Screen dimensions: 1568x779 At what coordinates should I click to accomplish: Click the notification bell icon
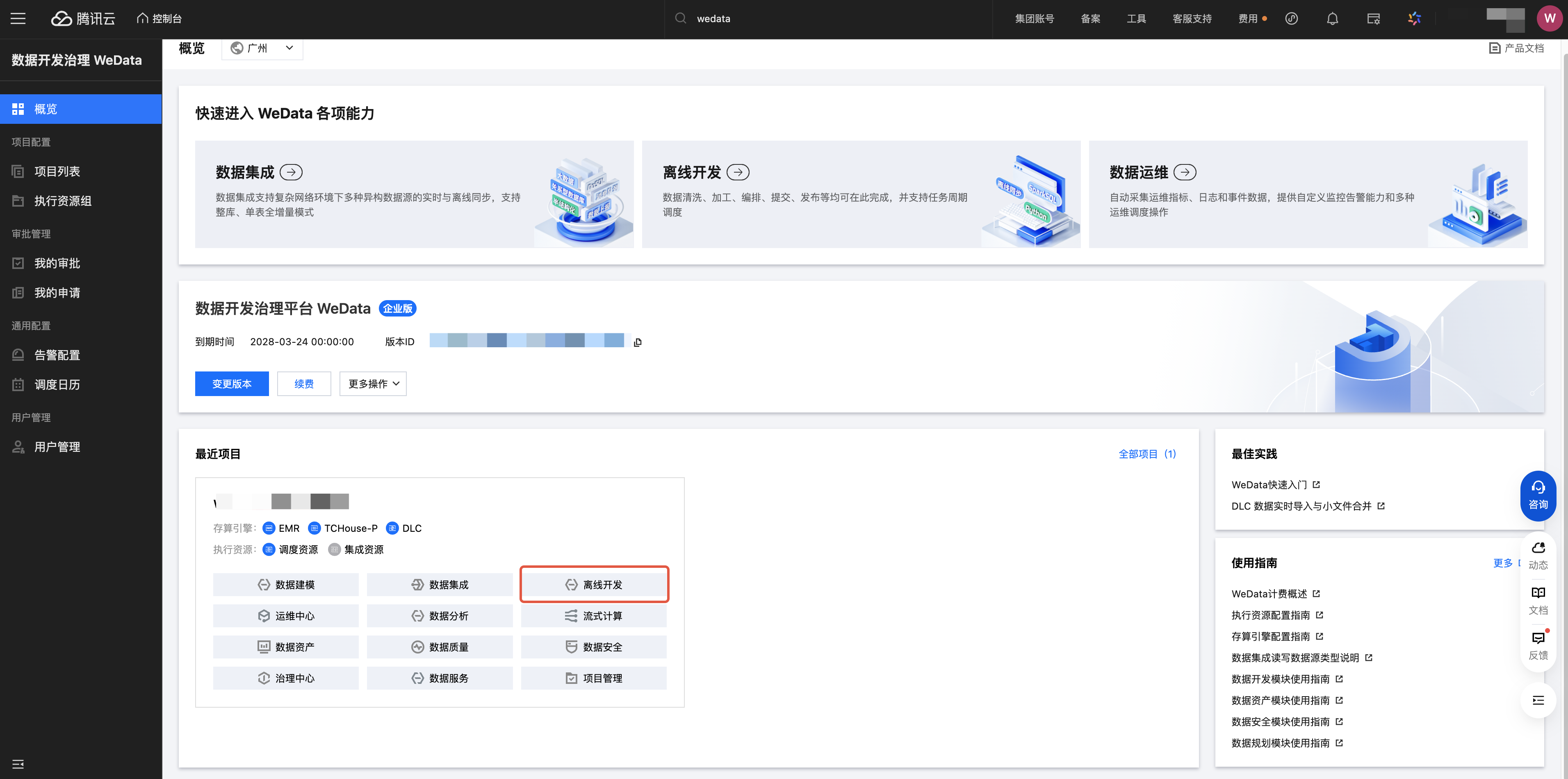[1333, 18]
